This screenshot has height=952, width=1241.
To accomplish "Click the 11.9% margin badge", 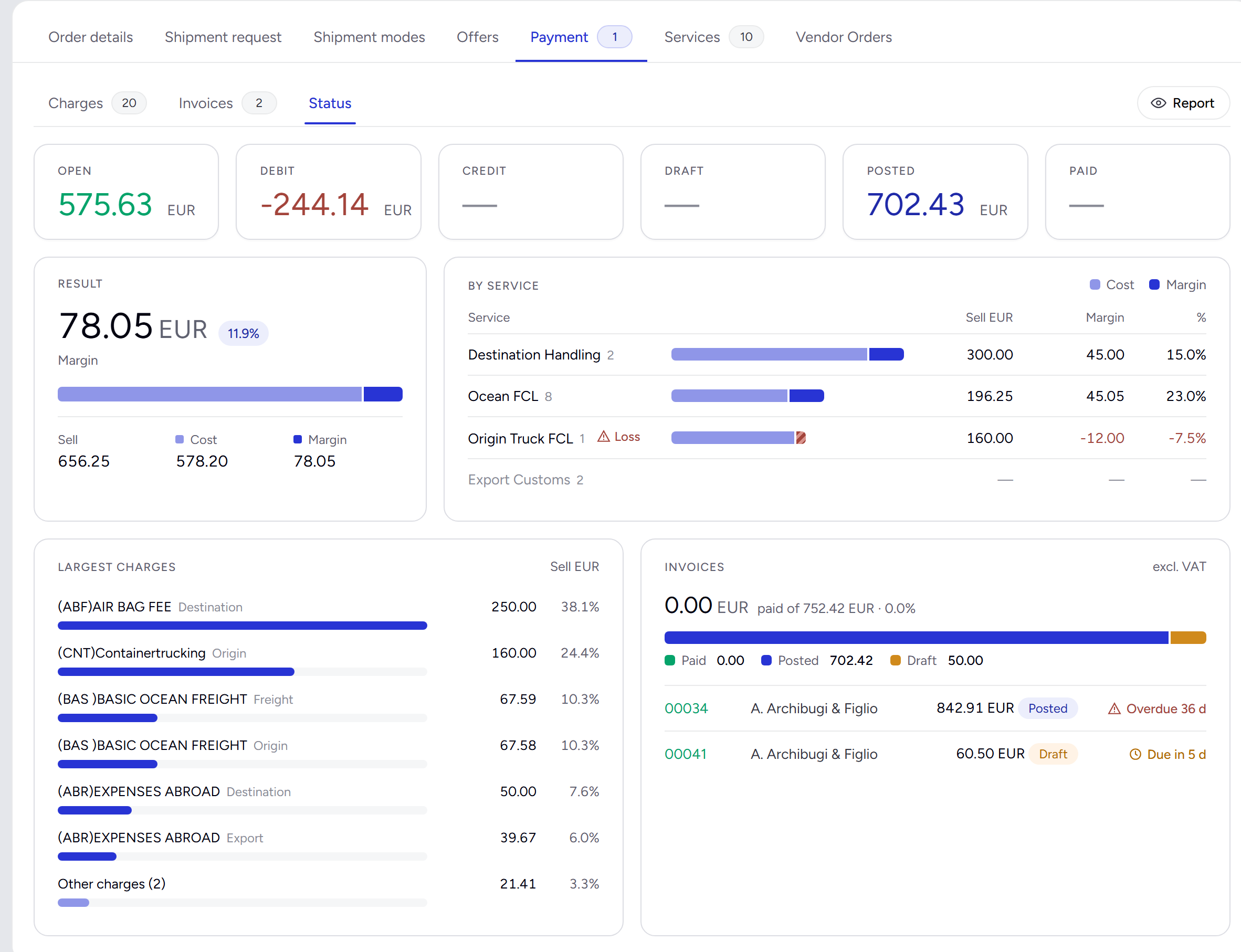I will tap(243, 333).
